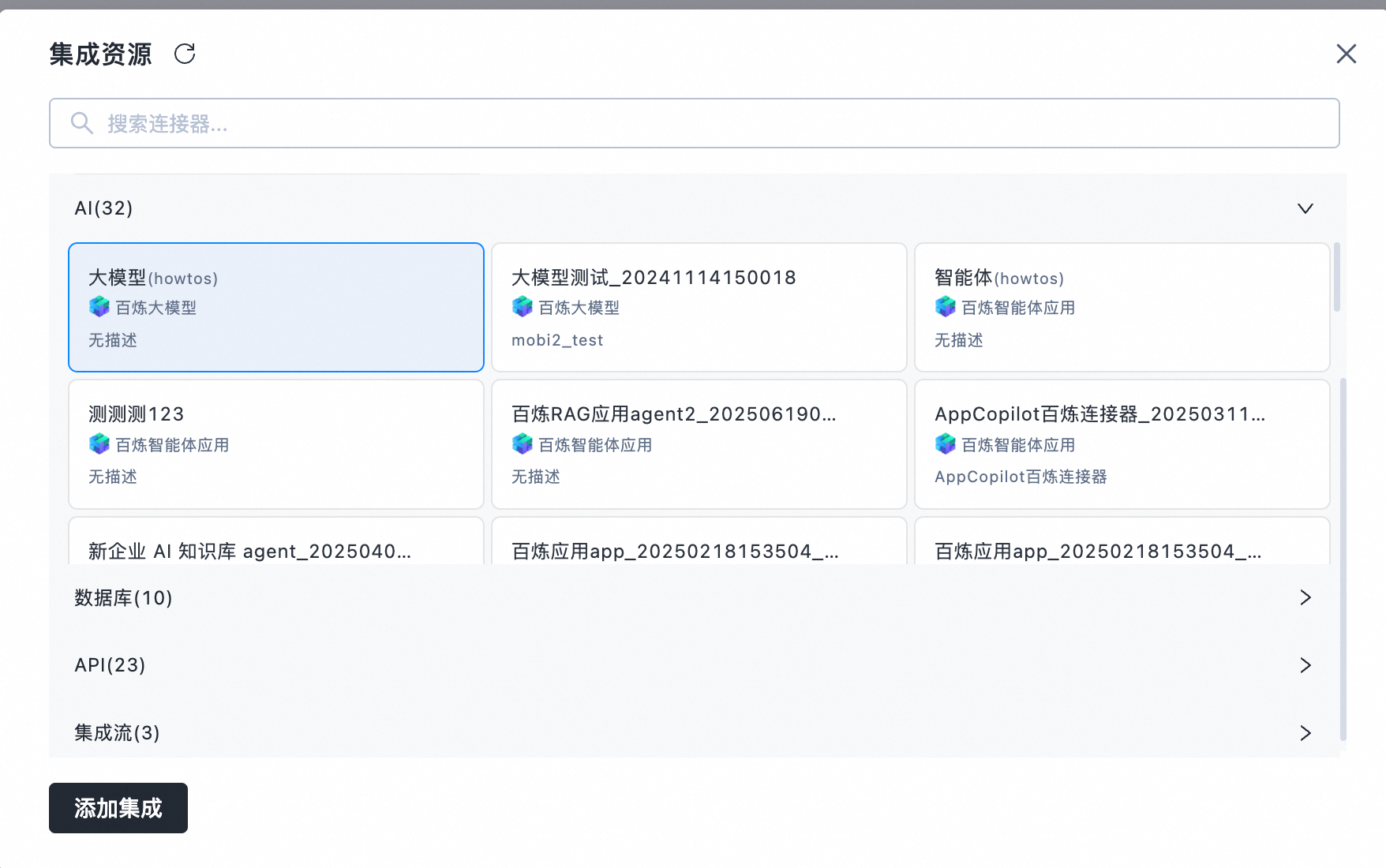Expand the 数据库(10) section
Viewport: 1386px width, 868px height.
[1305, 597]
